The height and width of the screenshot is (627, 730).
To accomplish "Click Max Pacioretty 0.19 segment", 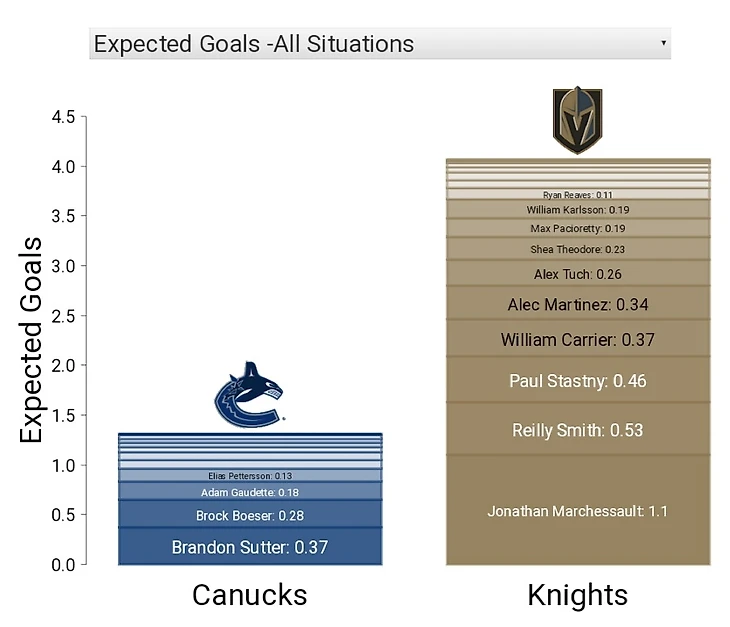I will (577, 229).
